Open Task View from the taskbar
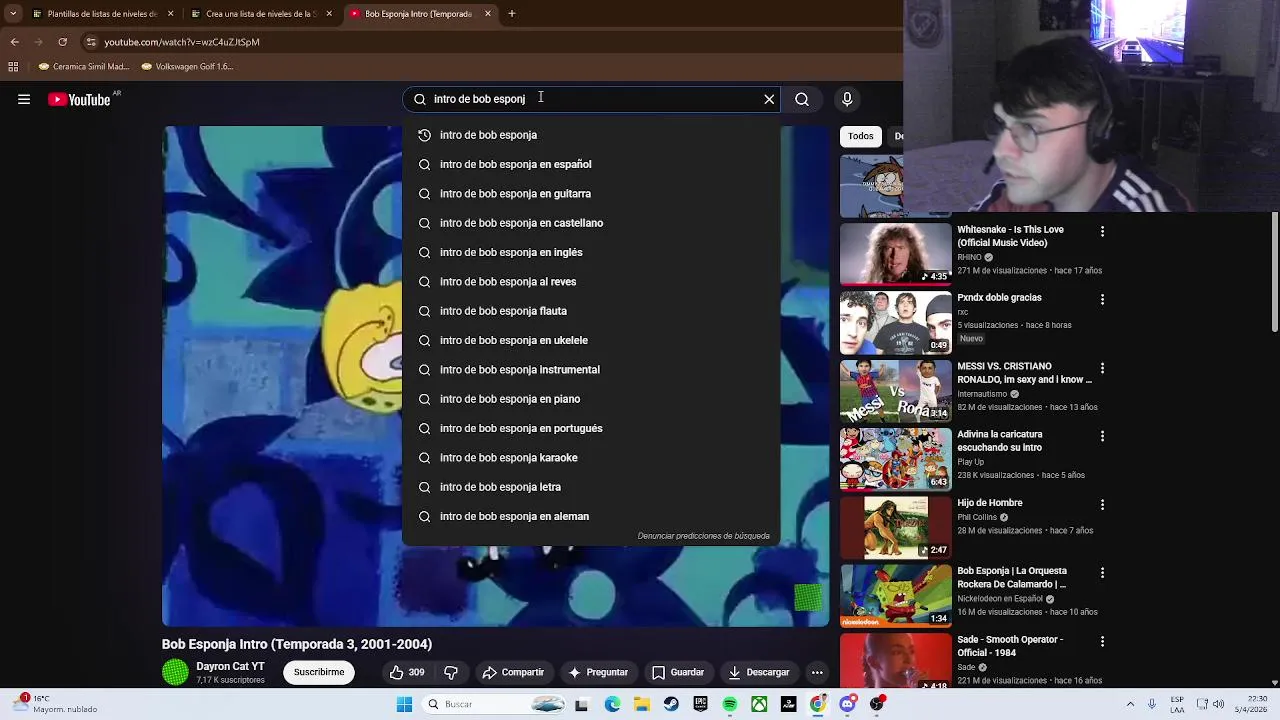Screen dimensions: 1280x720 581,704
